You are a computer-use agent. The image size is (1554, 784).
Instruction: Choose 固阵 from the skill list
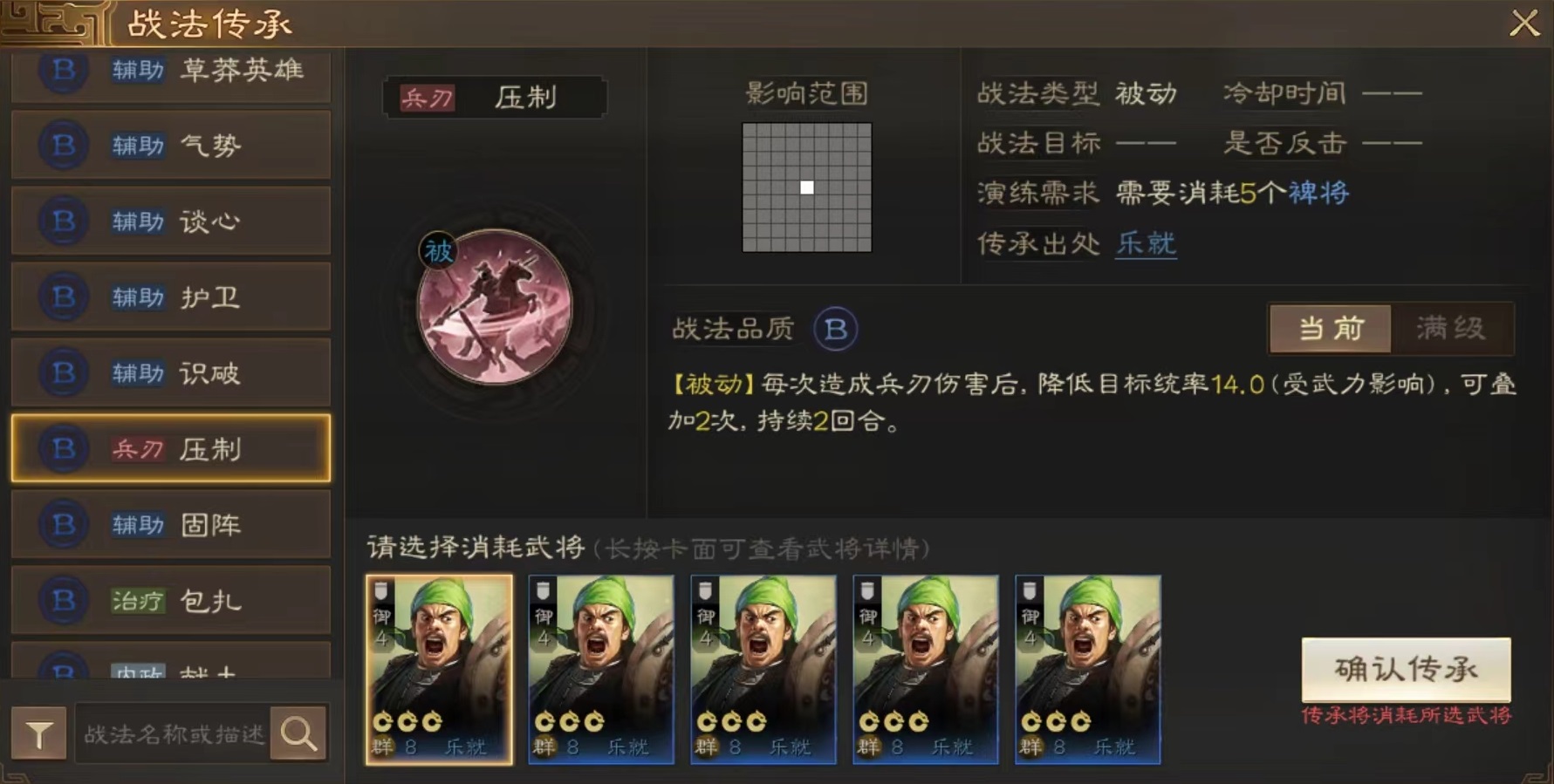[x=171, y=524]
